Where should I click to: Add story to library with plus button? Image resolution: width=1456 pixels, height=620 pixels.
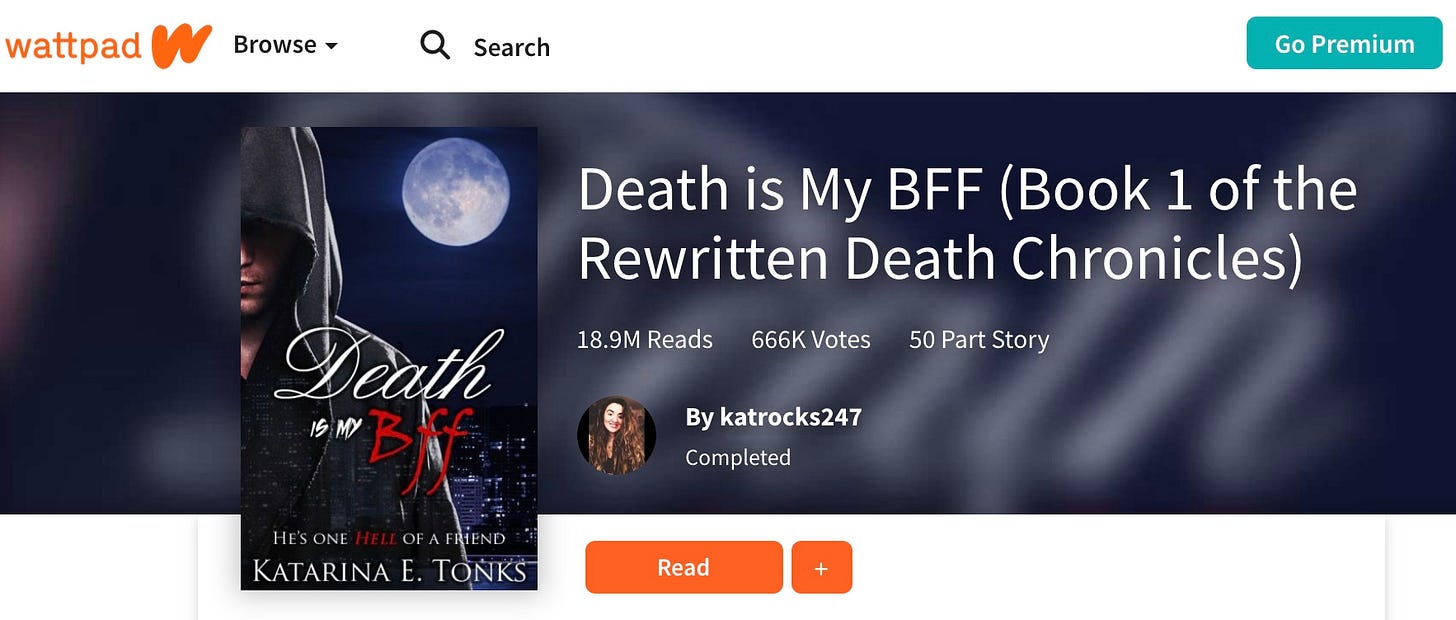point(822,567)
